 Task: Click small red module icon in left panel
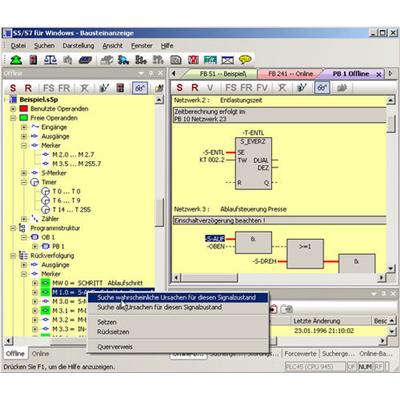pyautogui.click(x=120, y=88)
